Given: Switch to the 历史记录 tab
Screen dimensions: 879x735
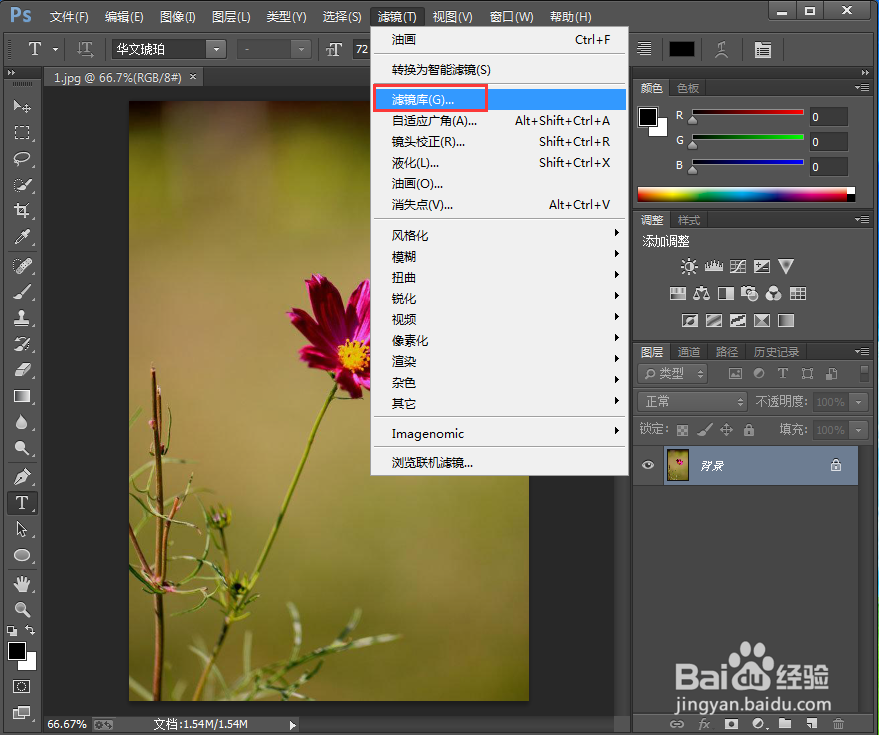Looking at the screenshot, I should pos(776,352).
